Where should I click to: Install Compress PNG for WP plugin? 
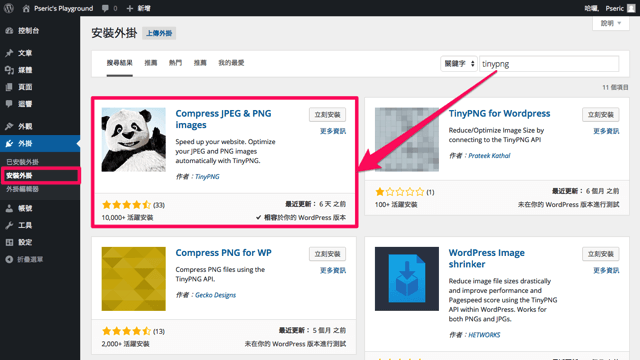coord(327,254)
